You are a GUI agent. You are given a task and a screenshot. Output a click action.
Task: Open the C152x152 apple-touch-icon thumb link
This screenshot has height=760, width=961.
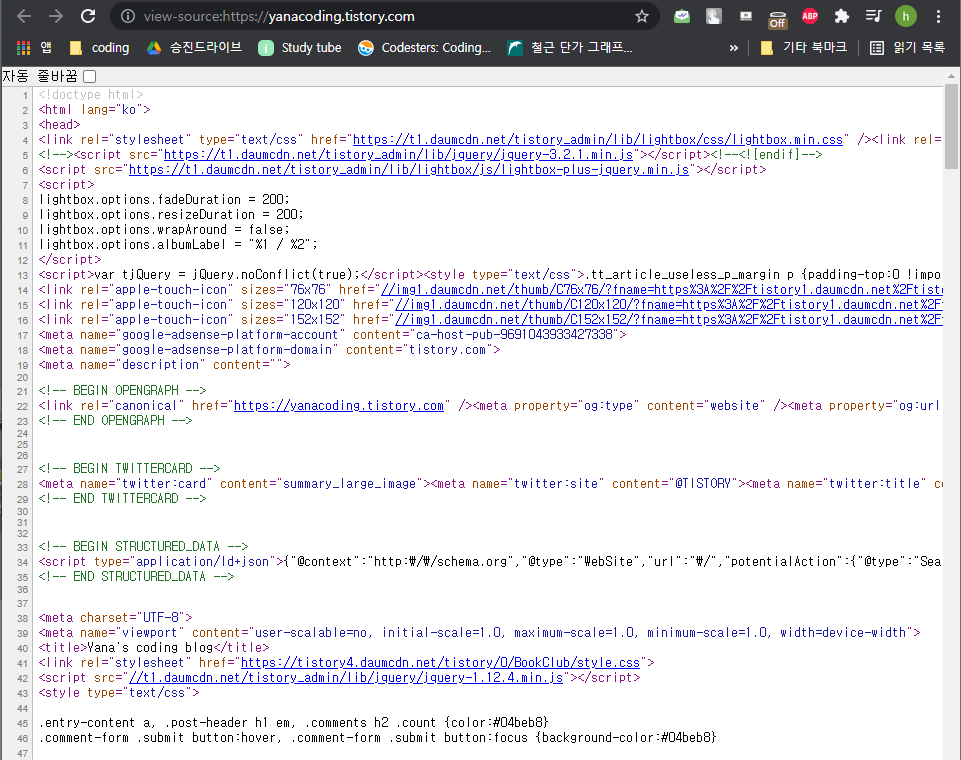pyautogui.click(x=669, y=320)
